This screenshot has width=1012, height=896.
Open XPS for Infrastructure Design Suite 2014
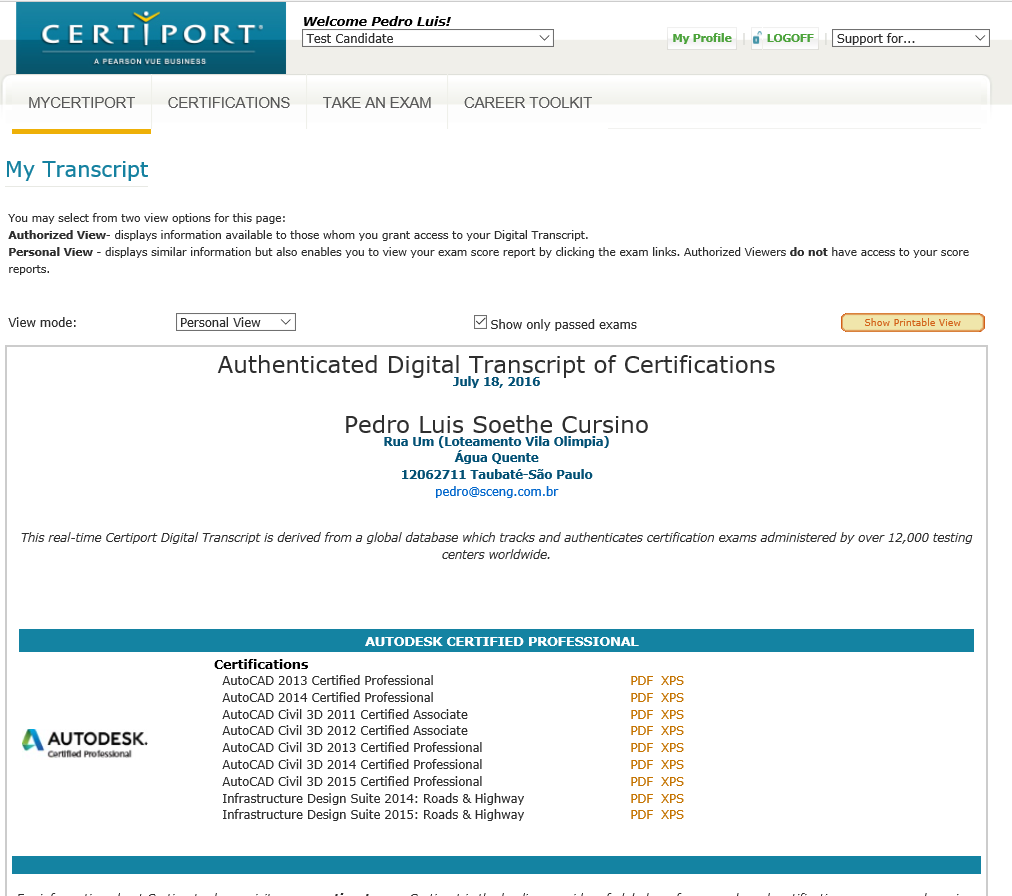click(672, 799)
